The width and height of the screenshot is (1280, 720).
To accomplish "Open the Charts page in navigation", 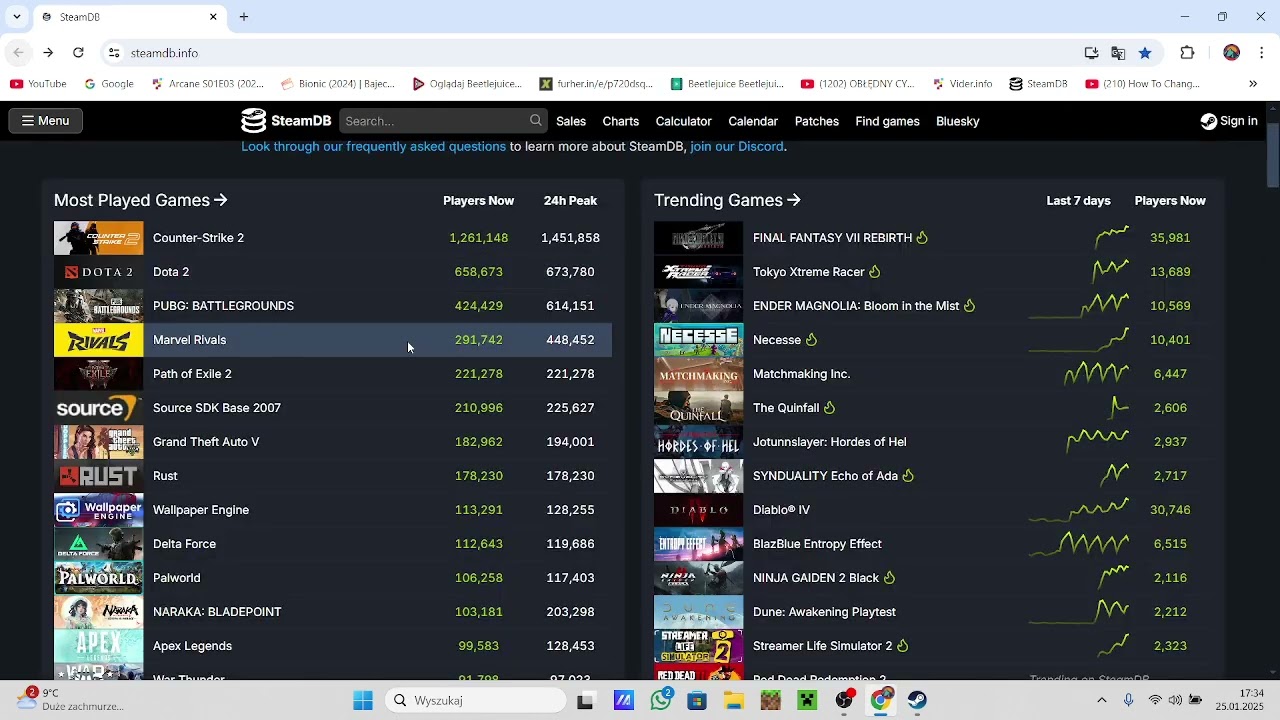I will tap(620, 121).
